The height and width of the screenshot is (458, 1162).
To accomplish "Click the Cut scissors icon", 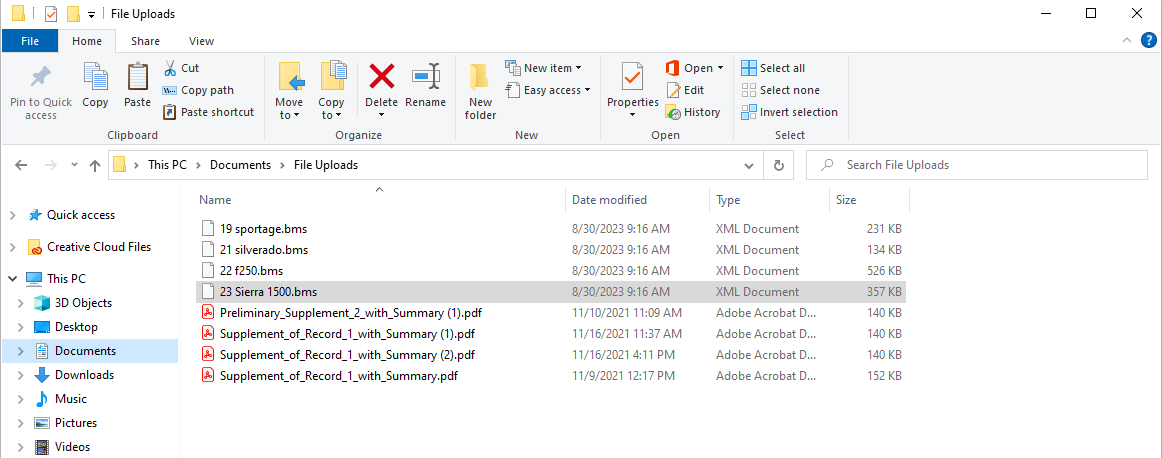I will 170,68.
